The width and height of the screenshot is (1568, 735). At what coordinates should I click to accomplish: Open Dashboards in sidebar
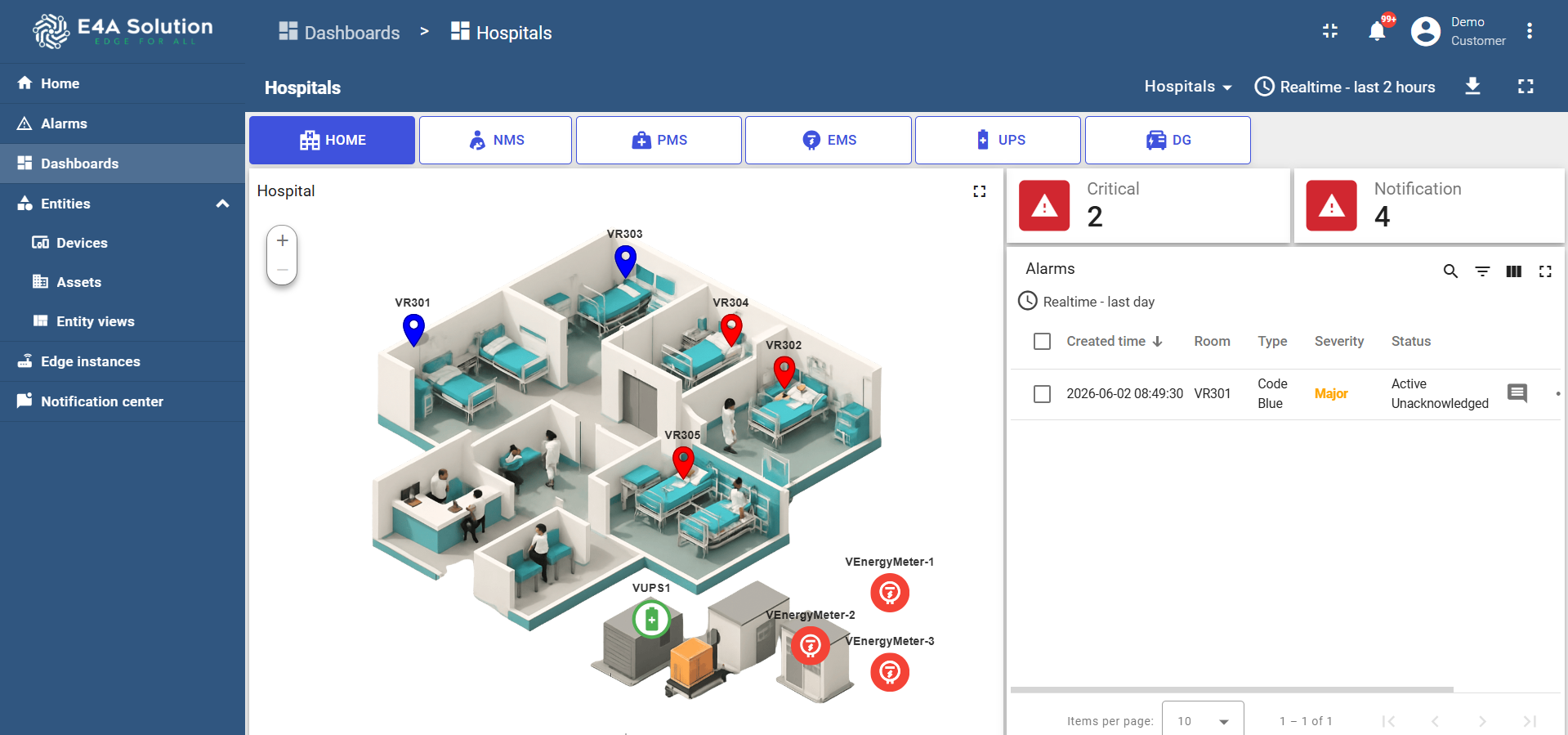click(x=123, y=164)
